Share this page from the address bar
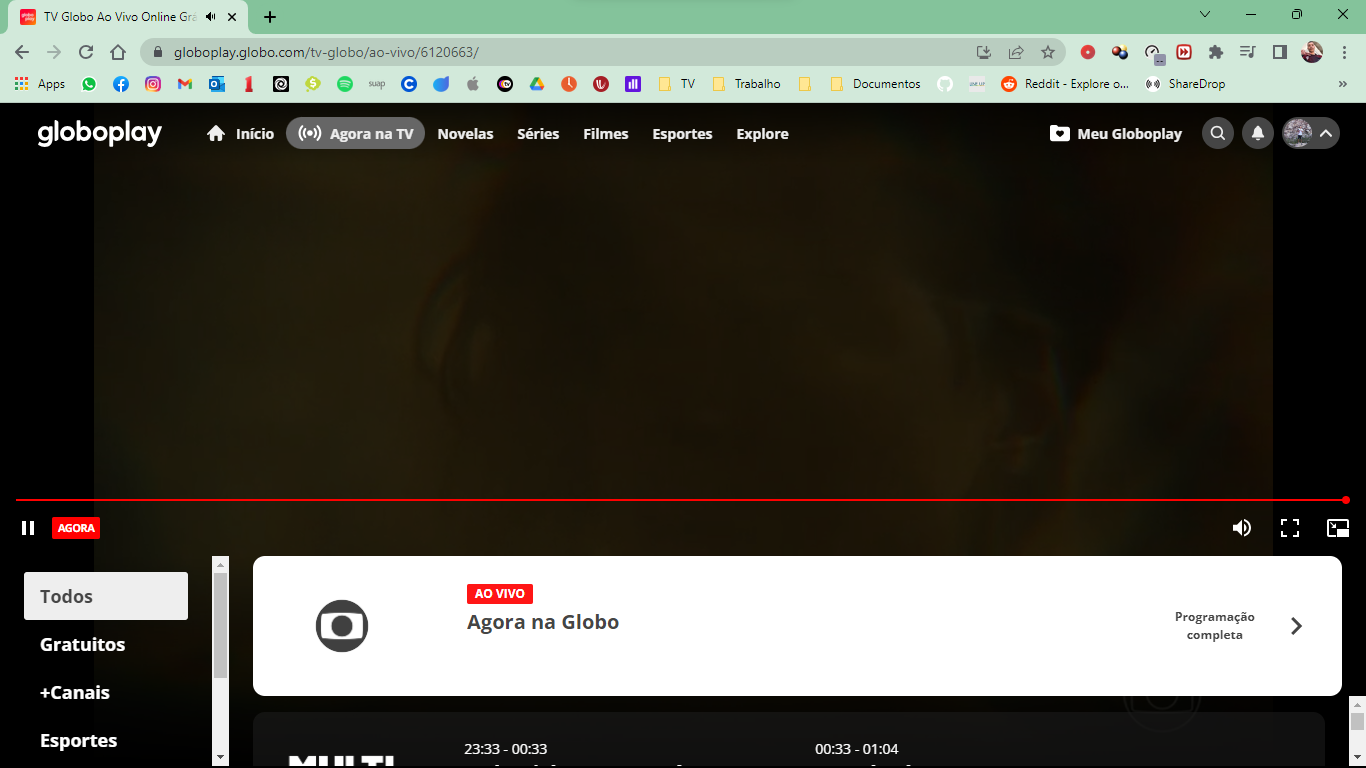Screen dimensions: 1366x768 (x=1016, y=52)
